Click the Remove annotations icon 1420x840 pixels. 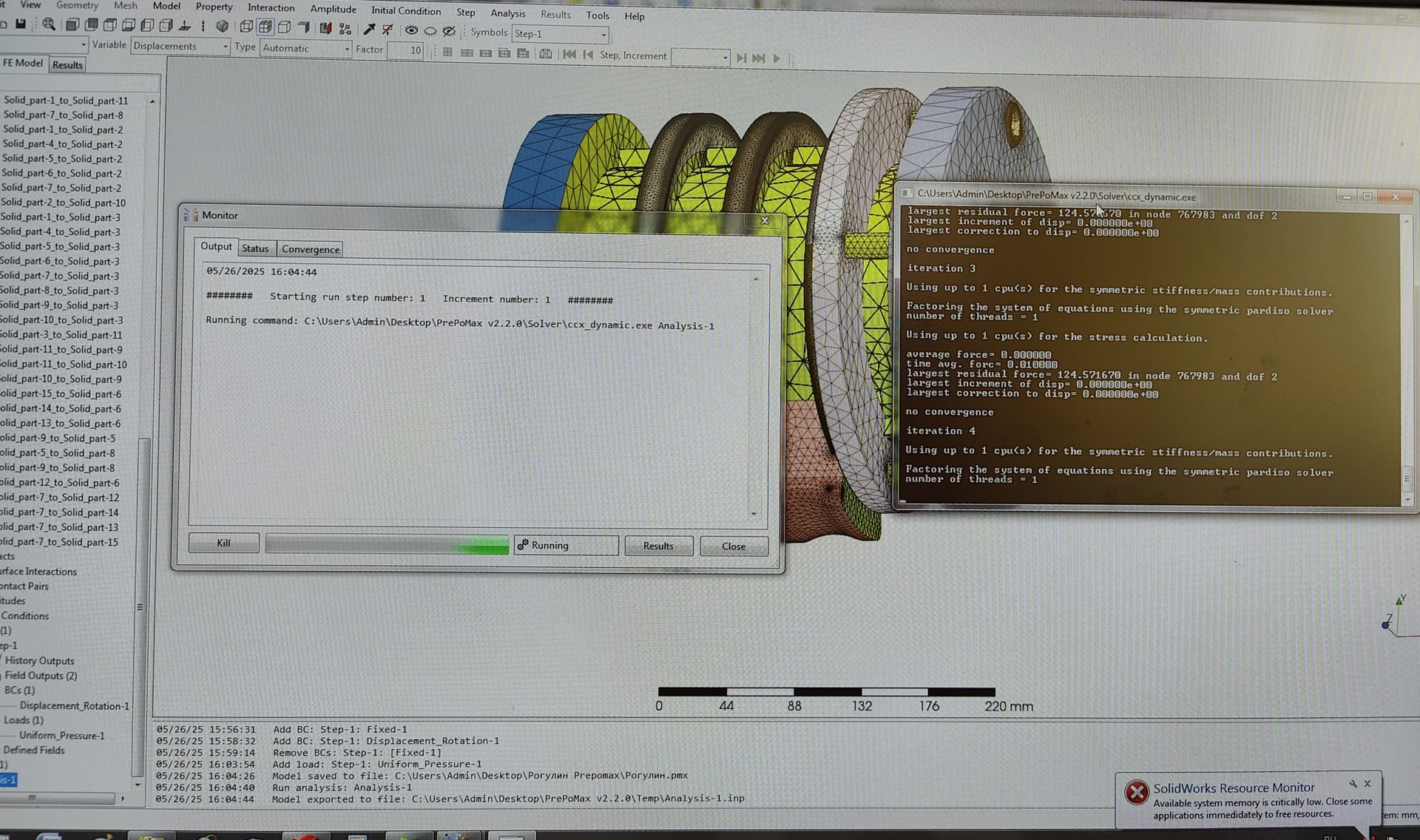pos(387,29)
